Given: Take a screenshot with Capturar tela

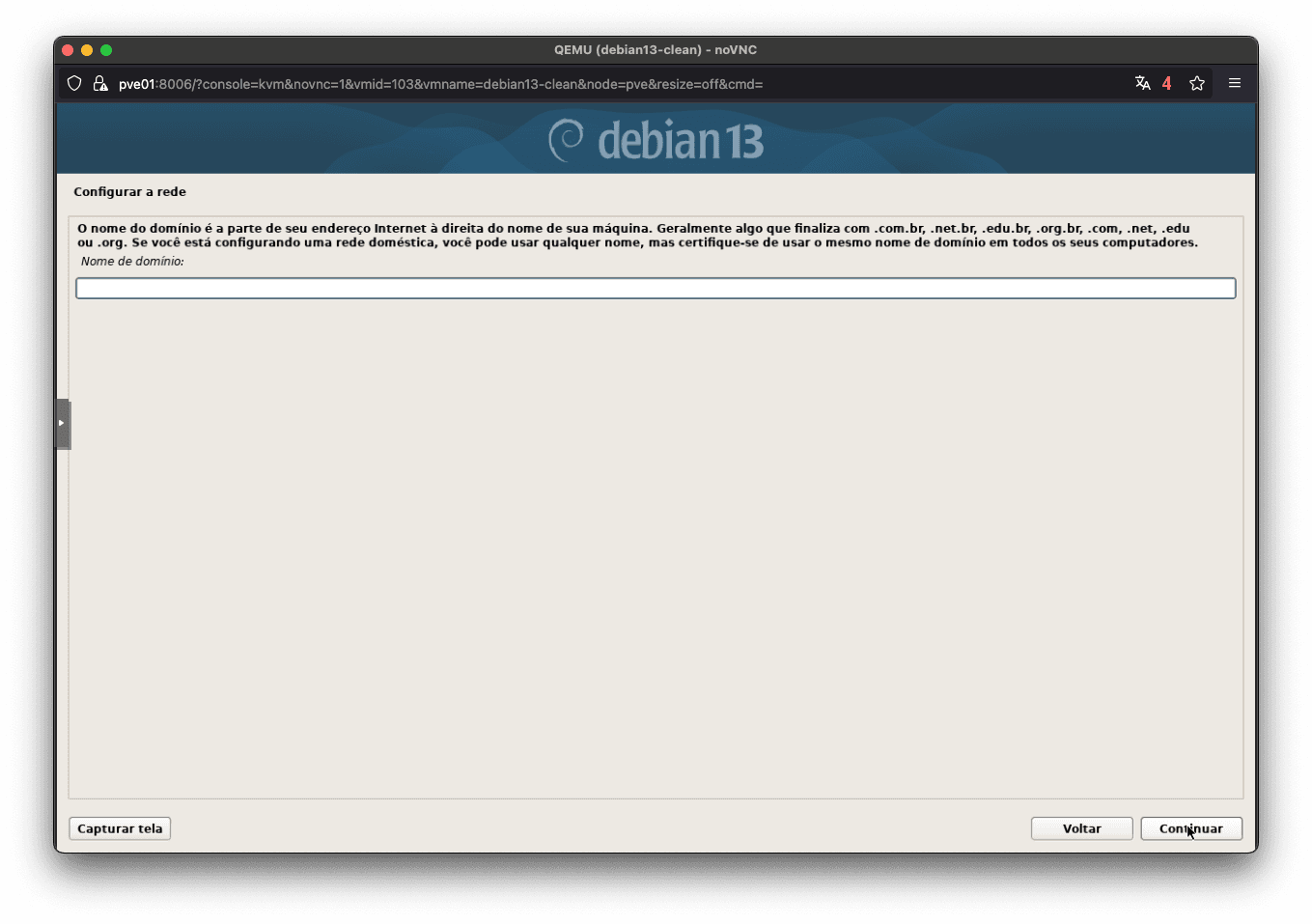Looking at the screenshot, I should pos(120,828).
